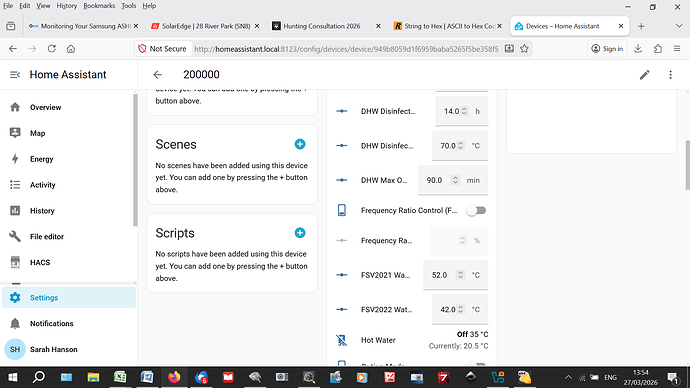
Task: Click the 70.0 °C disinfection temperature field
Action: coord(460,146)
